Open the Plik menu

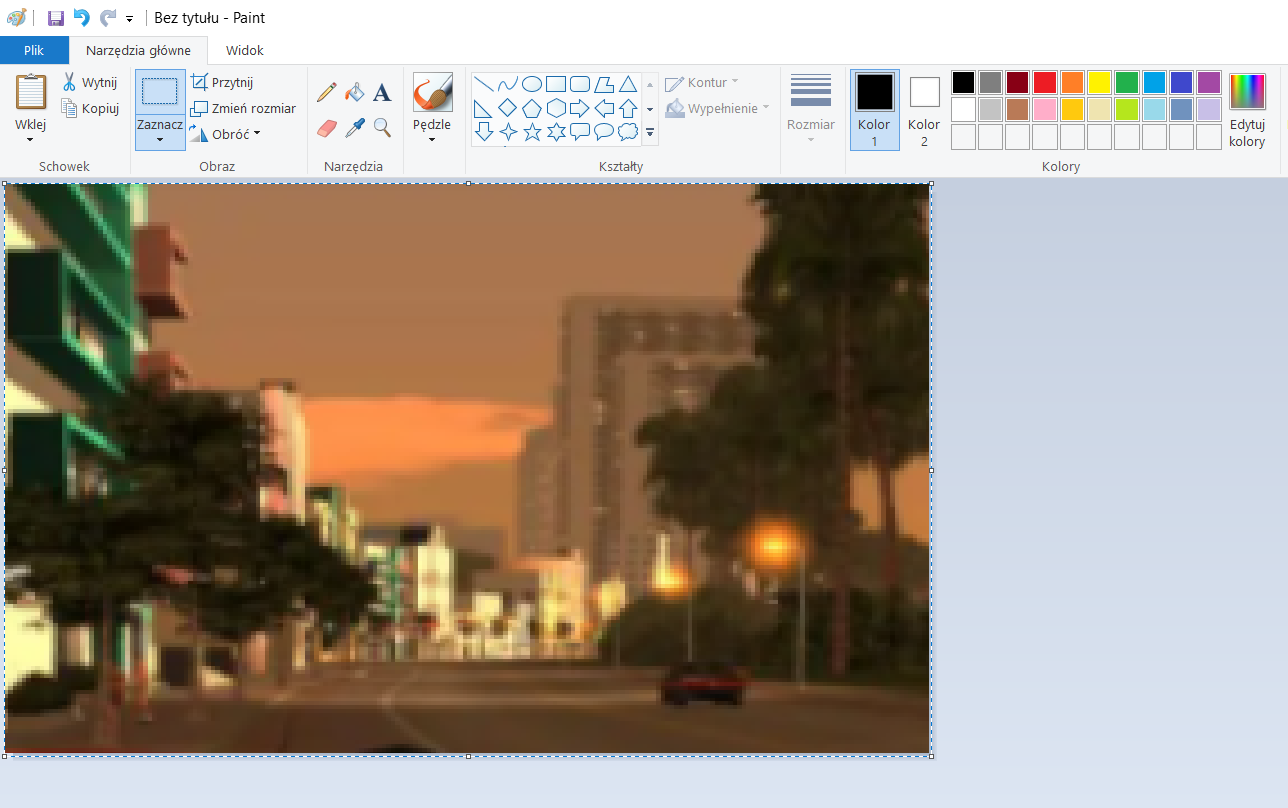pyautogui.click(x=34, y=50)
